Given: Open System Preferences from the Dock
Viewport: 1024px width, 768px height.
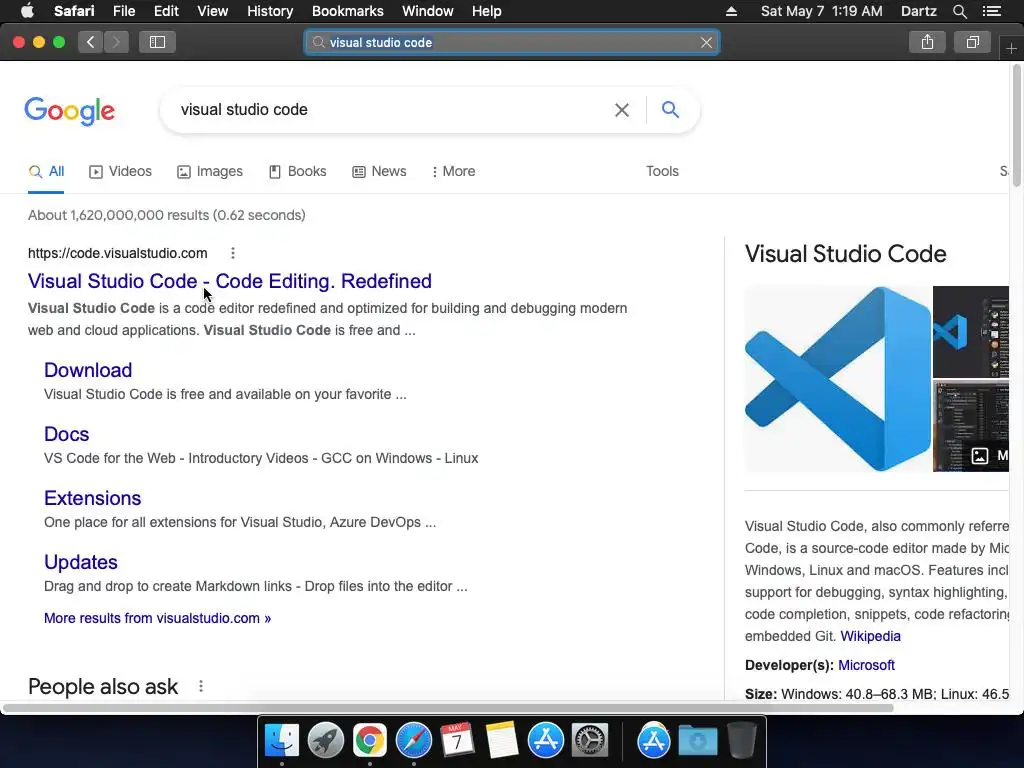Looking at the screenshot, I should click(x=589, y=741).
